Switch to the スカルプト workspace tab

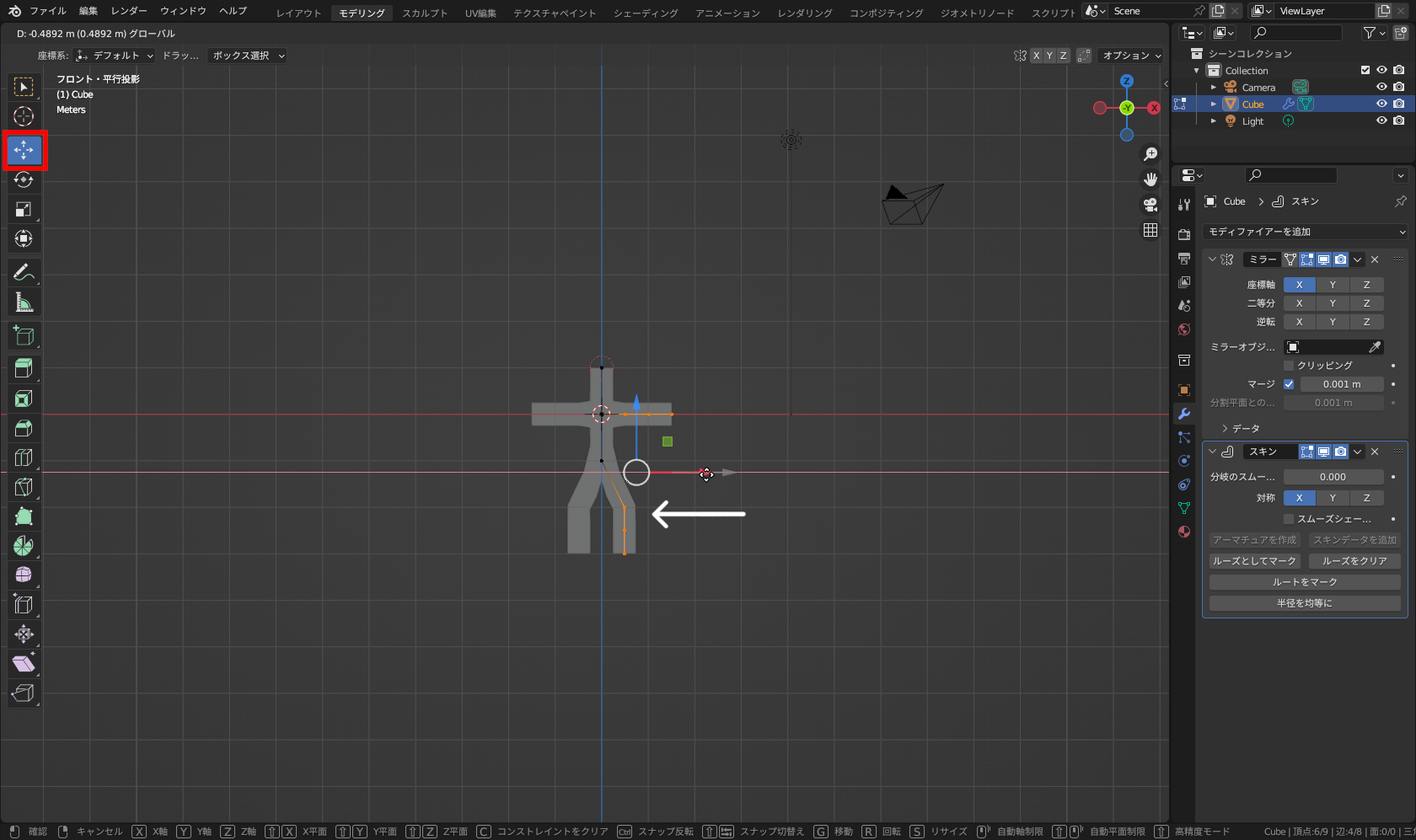(x=425, y=13)
